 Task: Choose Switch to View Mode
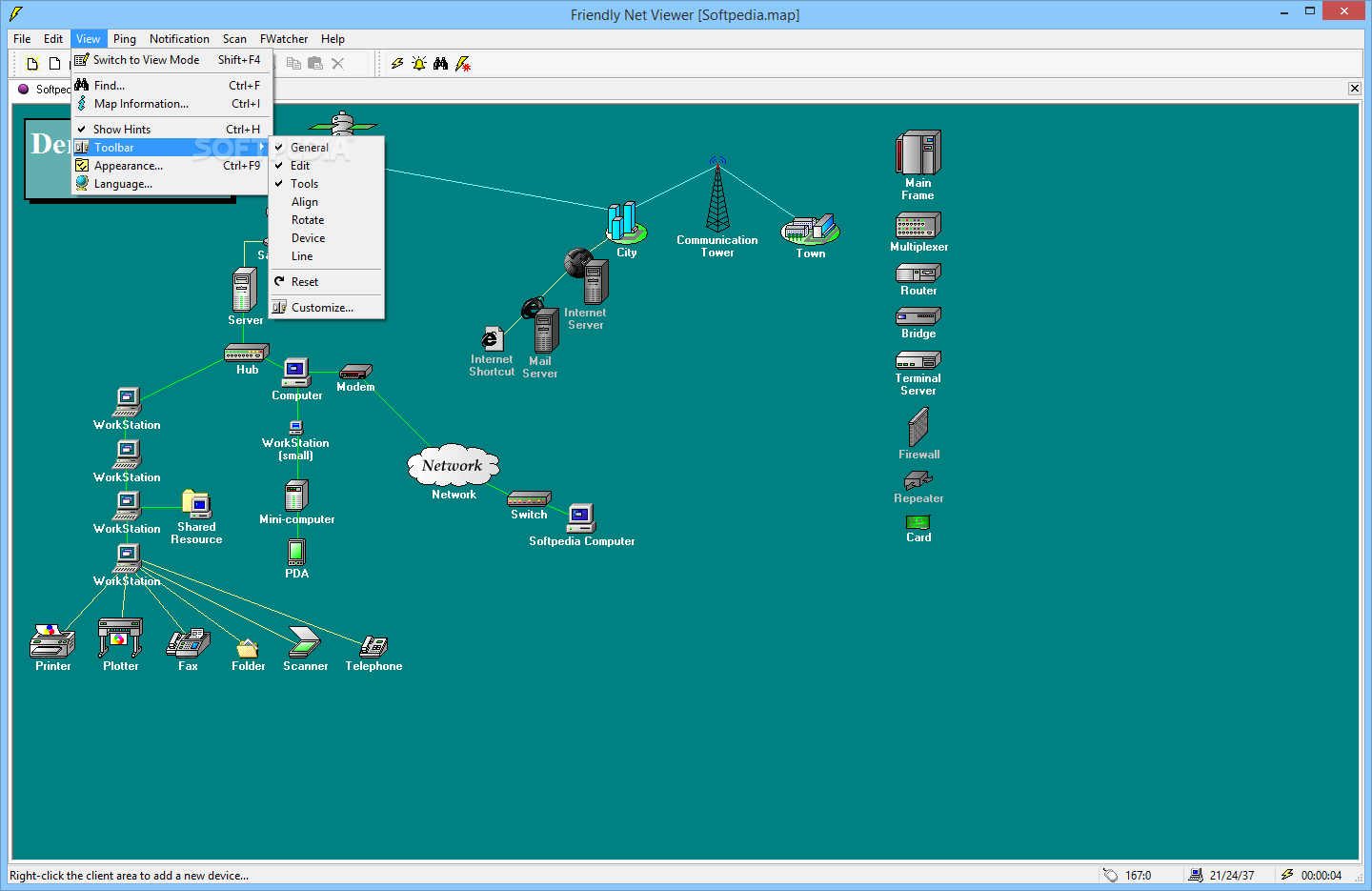click(x=171, y=60)
